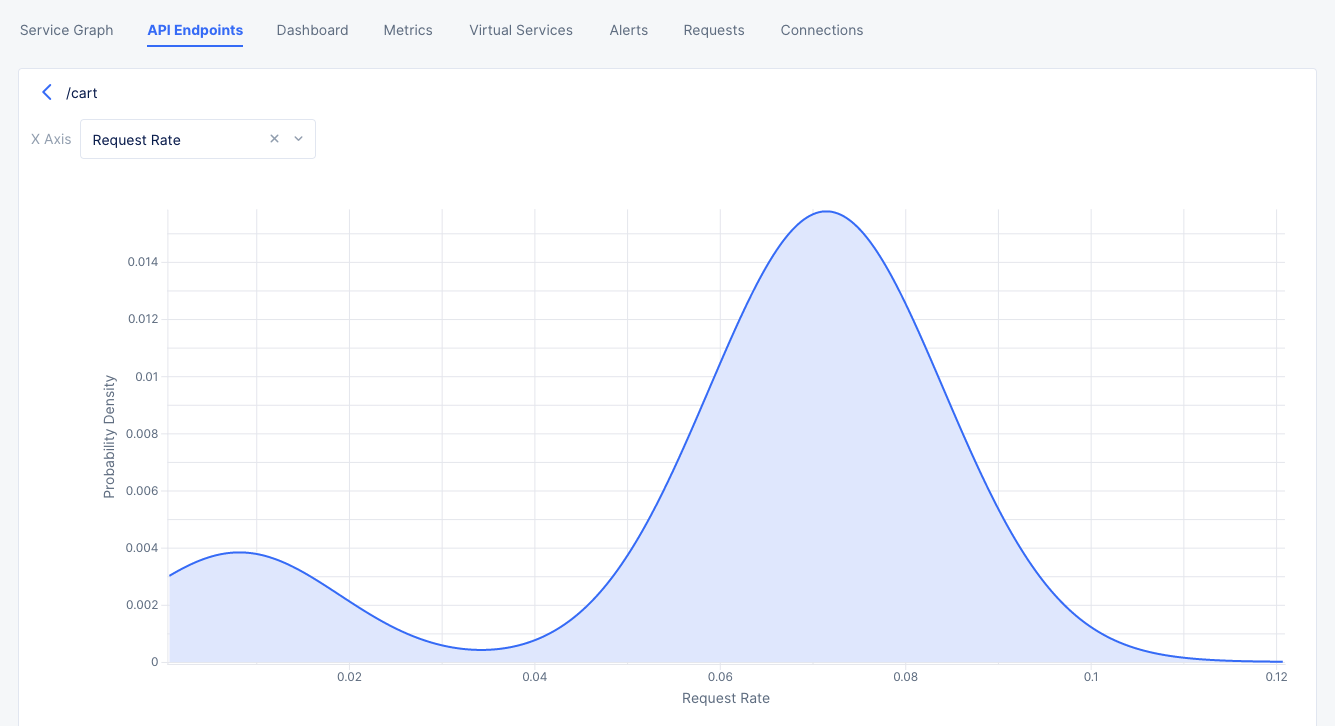This screenshot has height=726, width=1335.
Task: Clear the Request Rate selection via the × icon
Action: 274,139
